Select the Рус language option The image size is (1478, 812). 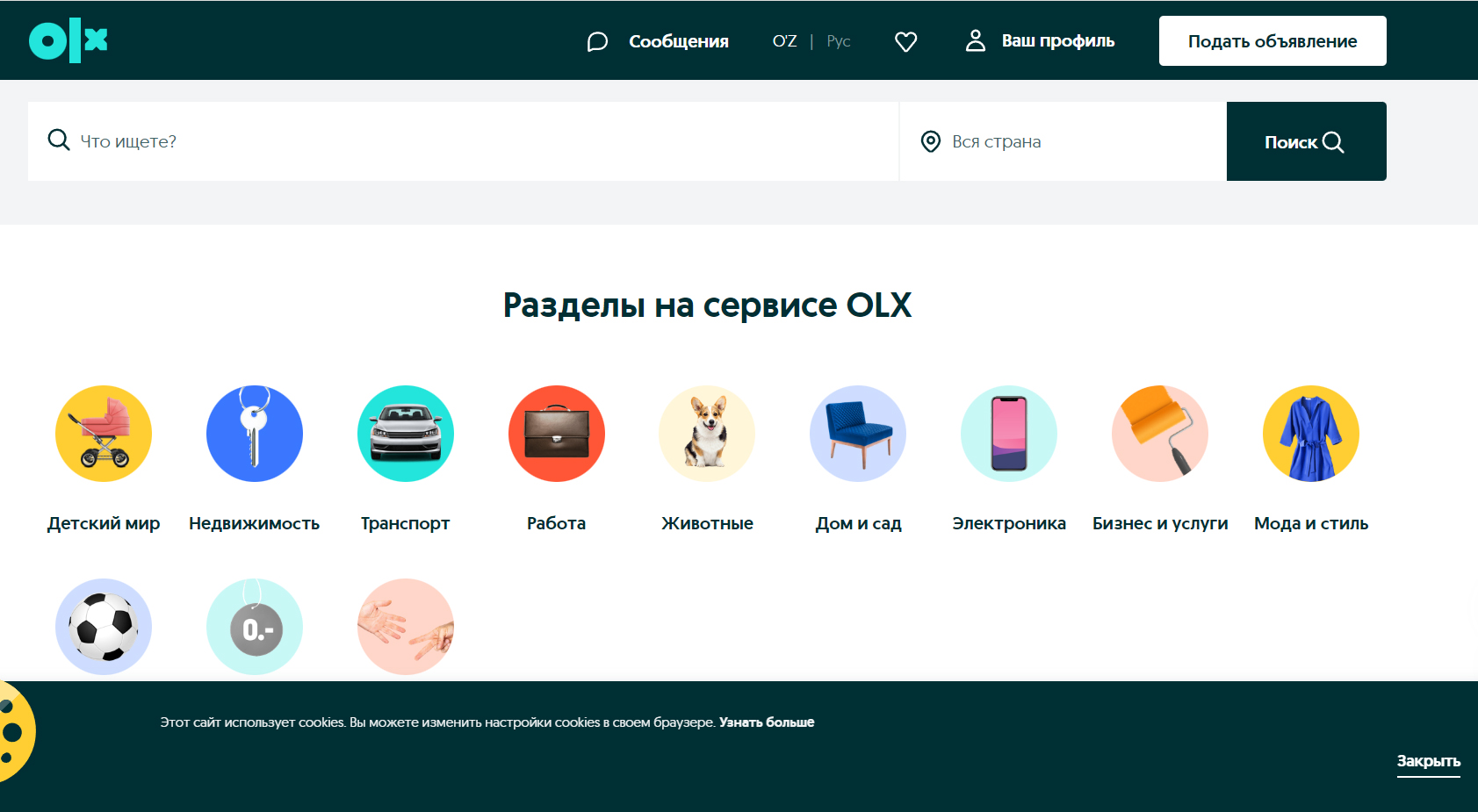[838, 41]
